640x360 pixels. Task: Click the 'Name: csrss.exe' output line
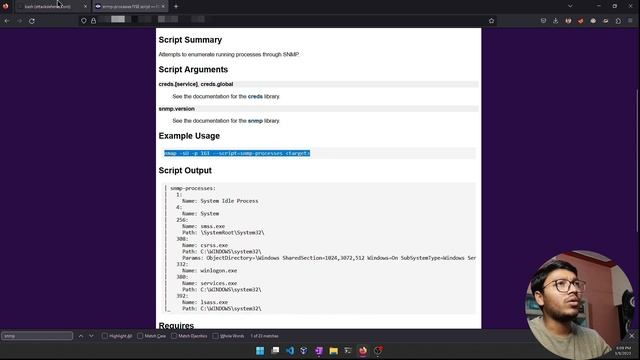[205, 245]
